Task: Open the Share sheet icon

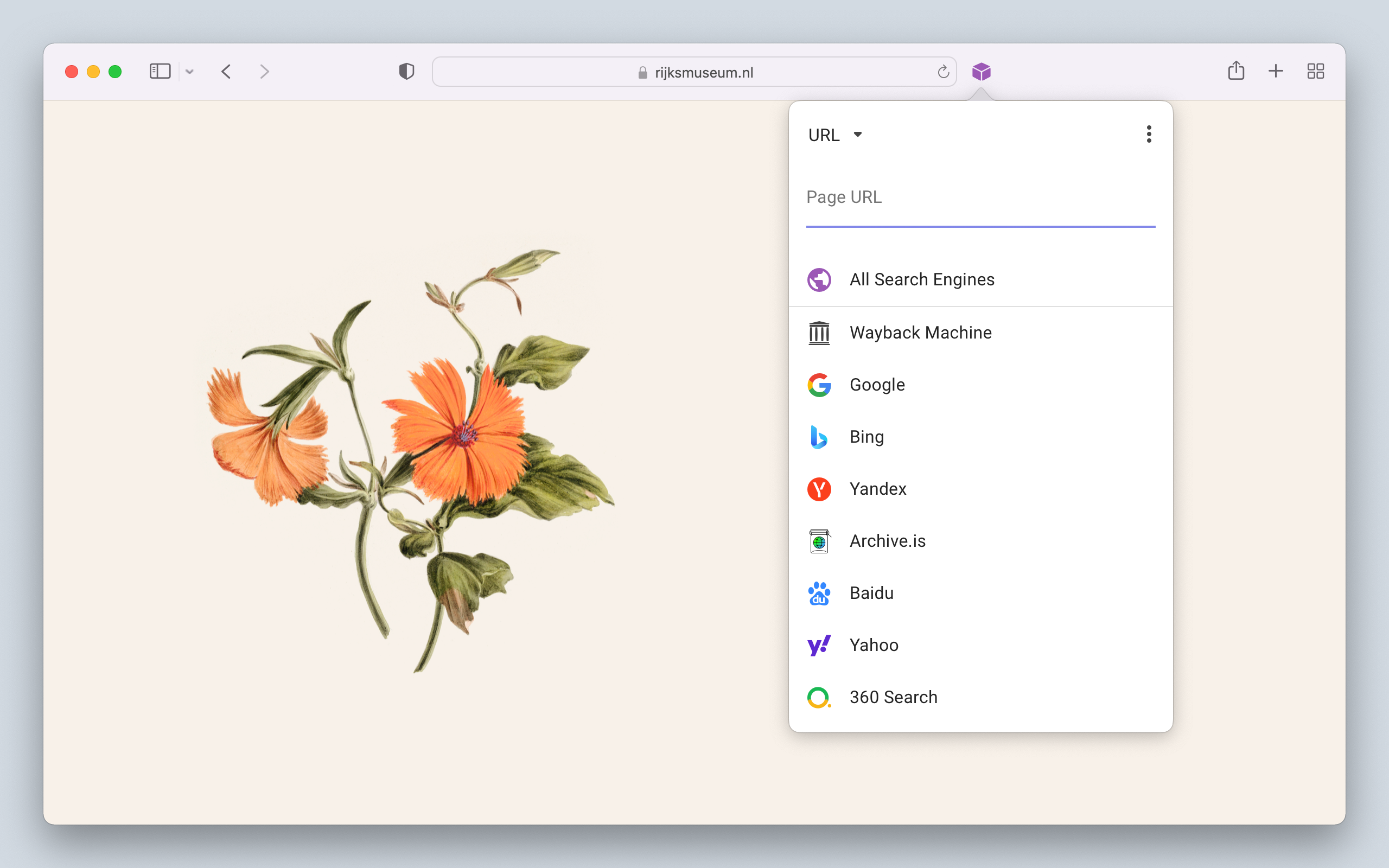Action: (1236, 71)
